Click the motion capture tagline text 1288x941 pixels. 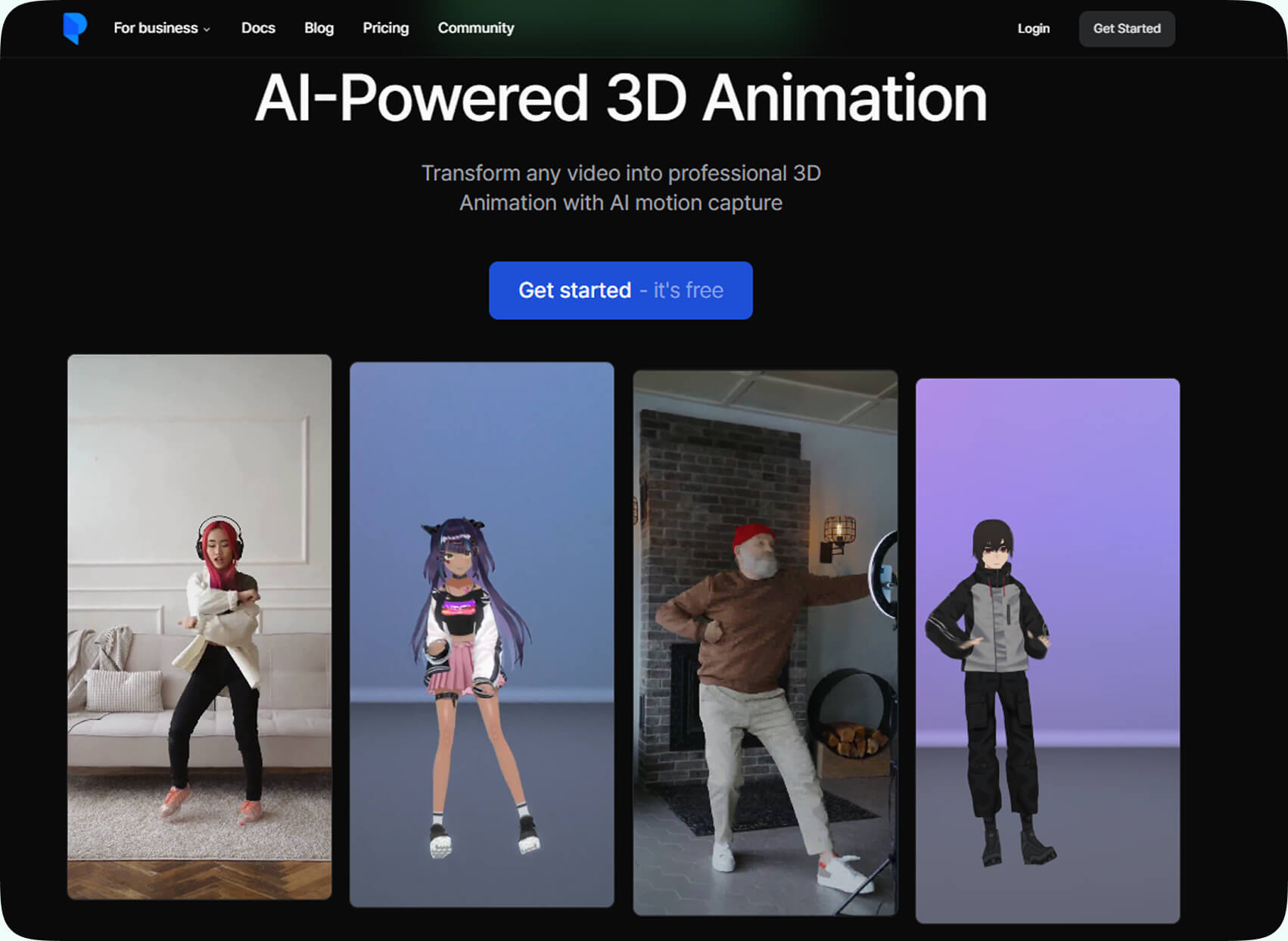[x=621, y=188]
